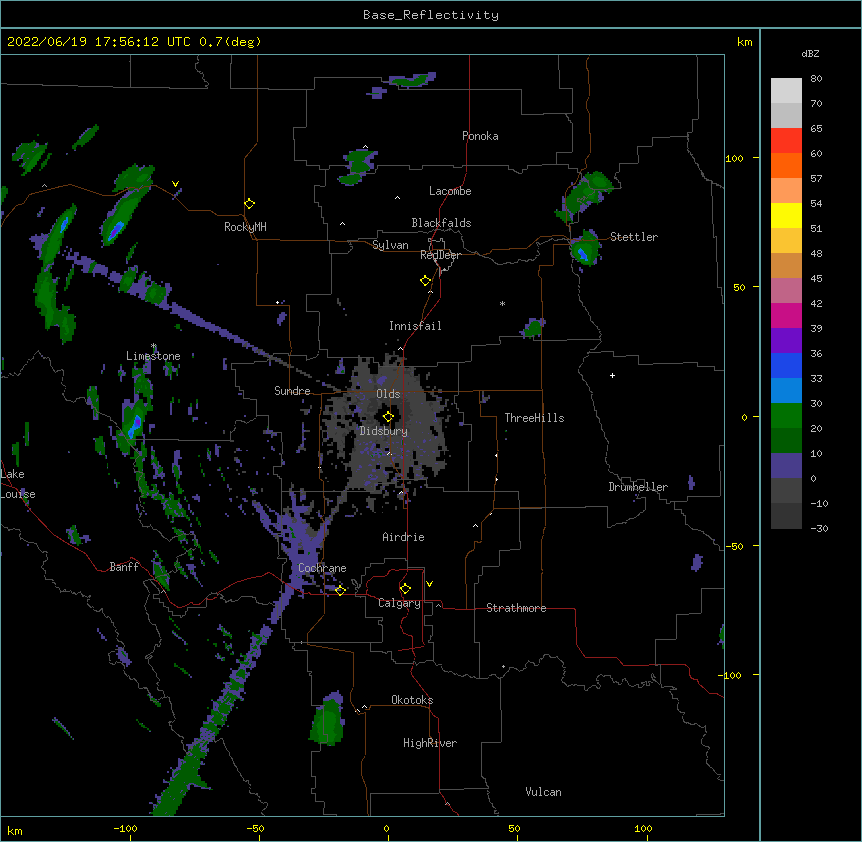Image resolution: width=862 pixels, height=842 pixels.
Task: Click the Drumheller label
Action: pyautogui.click(x=638, y=487)
